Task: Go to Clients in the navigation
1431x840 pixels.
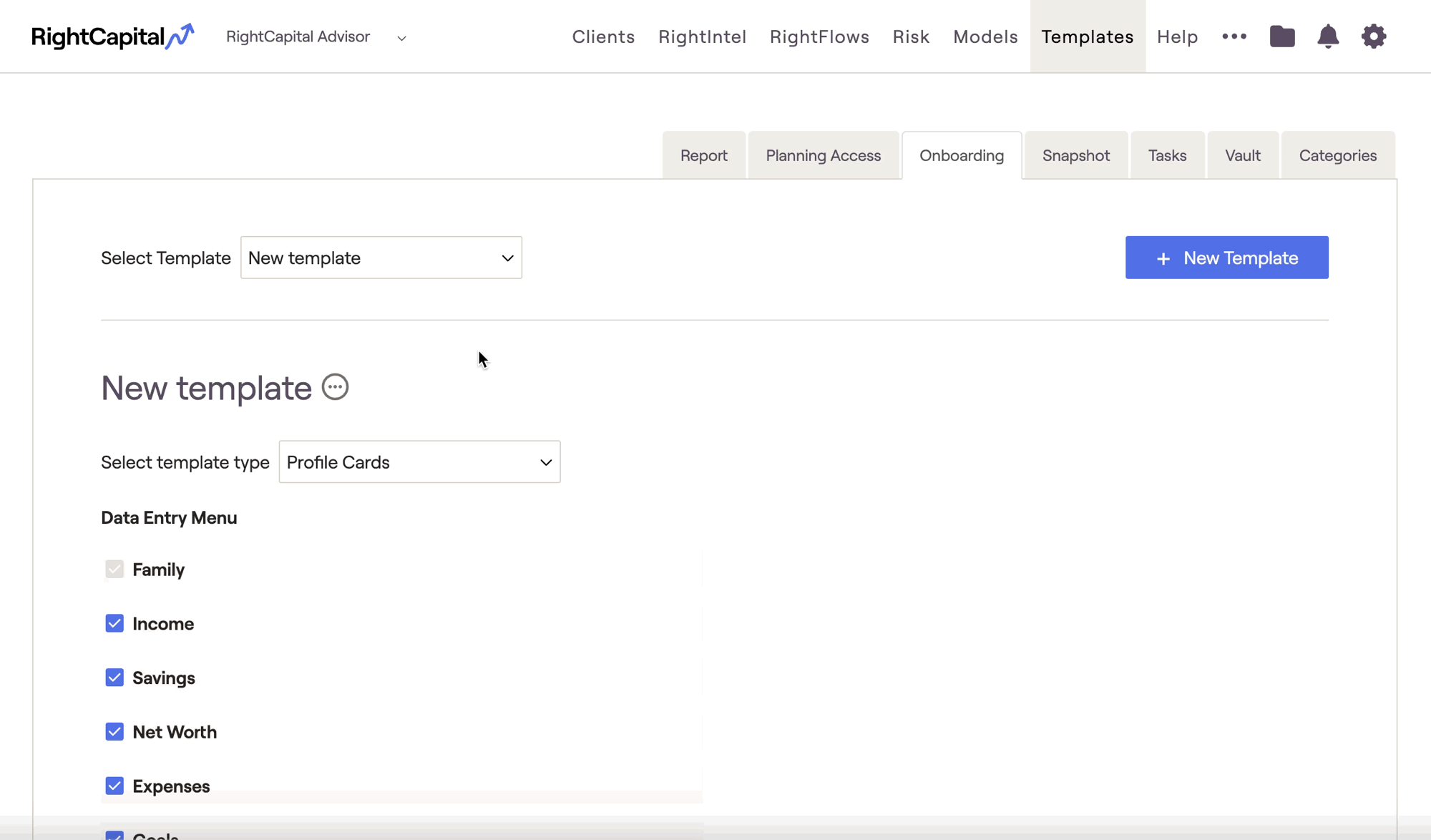Action: click(x=603, y=36)
